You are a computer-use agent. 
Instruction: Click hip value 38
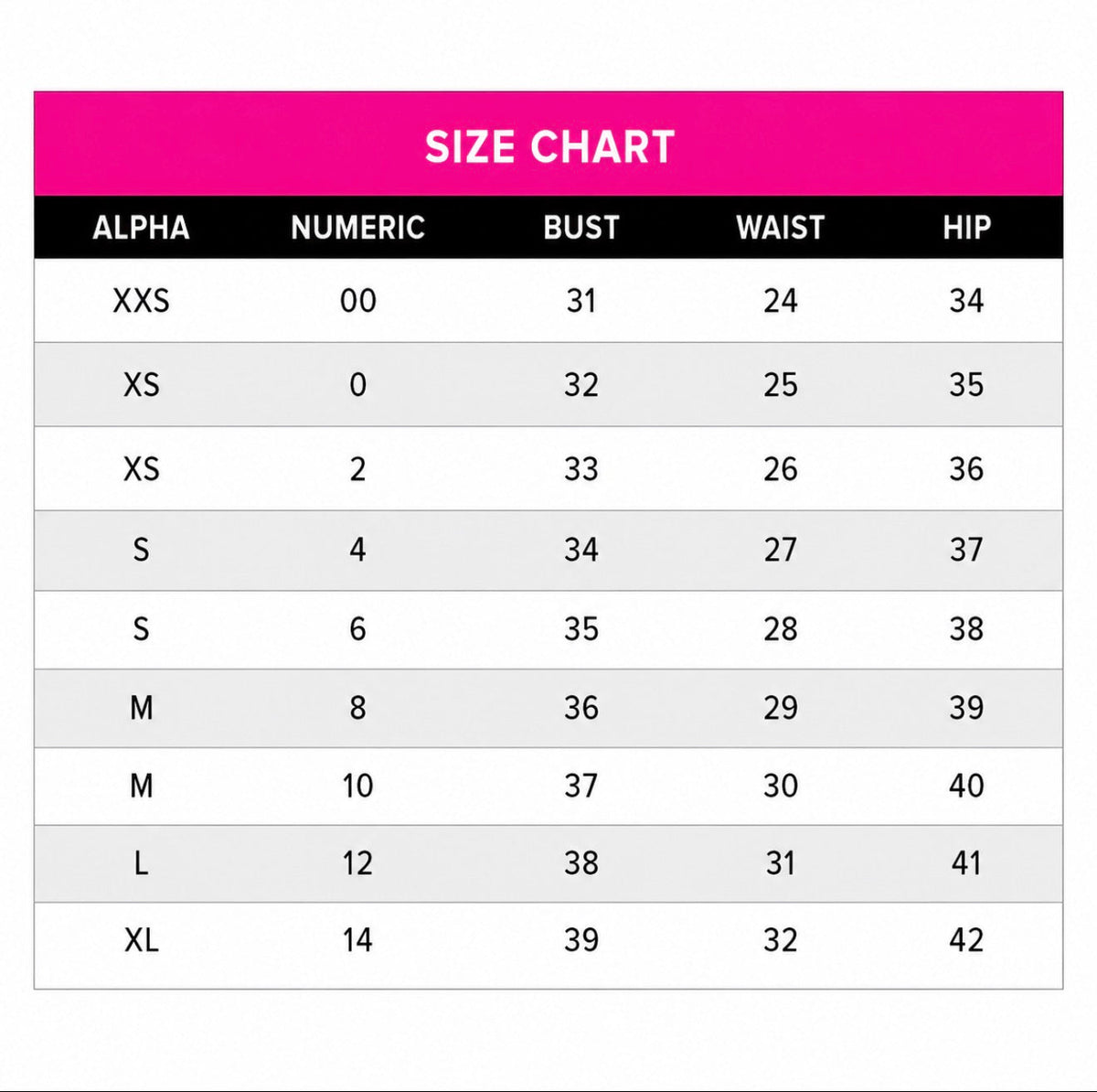click(x=966, y=629)
